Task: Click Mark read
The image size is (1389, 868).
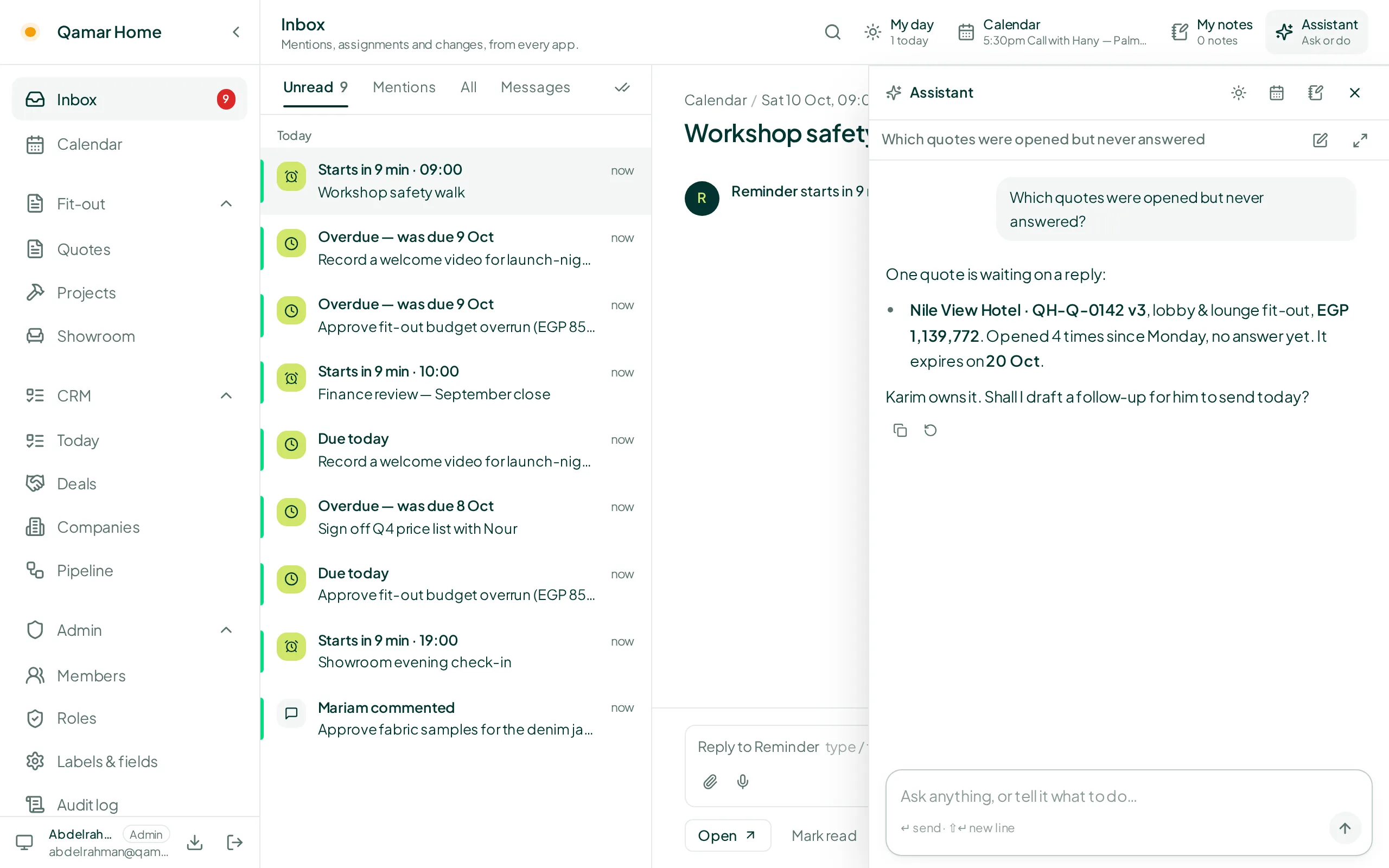Action: [x=824, y=835]
